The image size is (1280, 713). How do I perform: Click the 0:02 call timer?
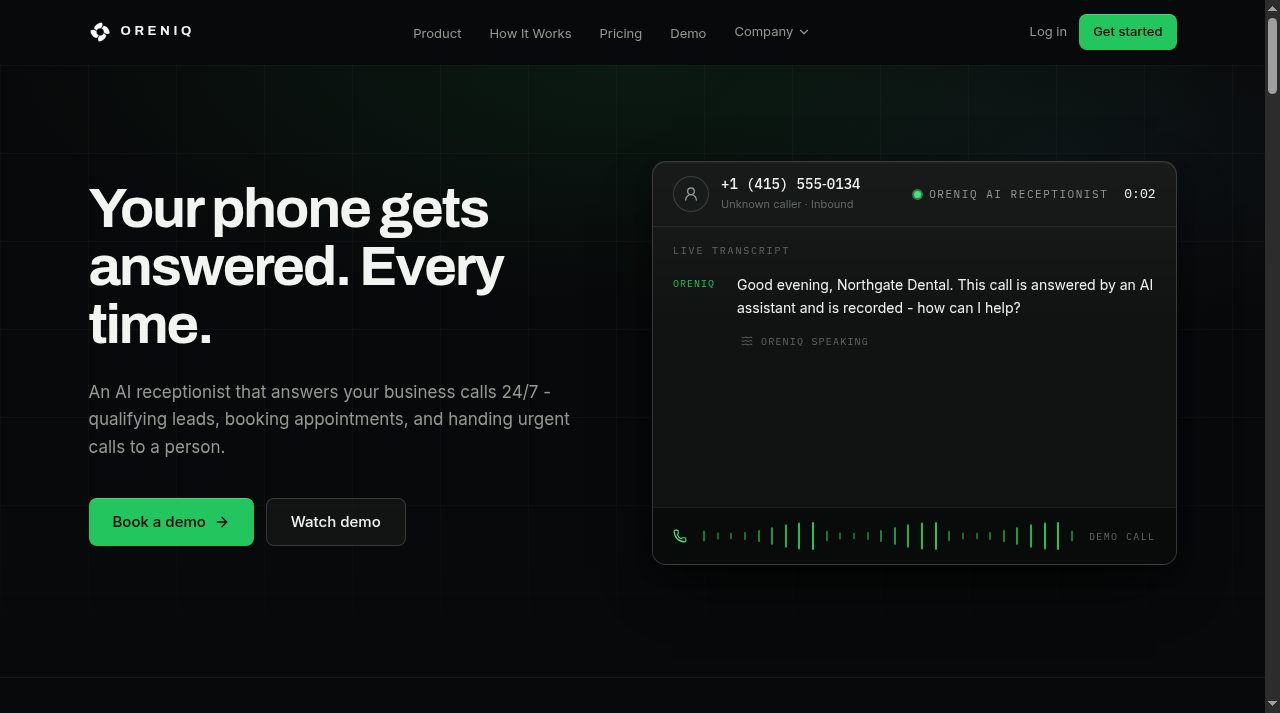[x=1140, y=194]
